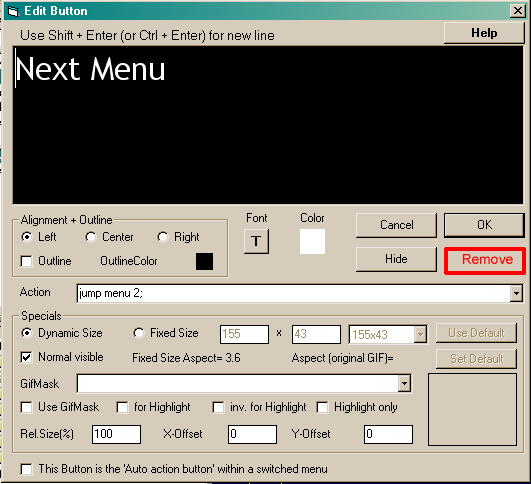Select Center alignment radio
The image size is (531, 484).
coord(91,237)
